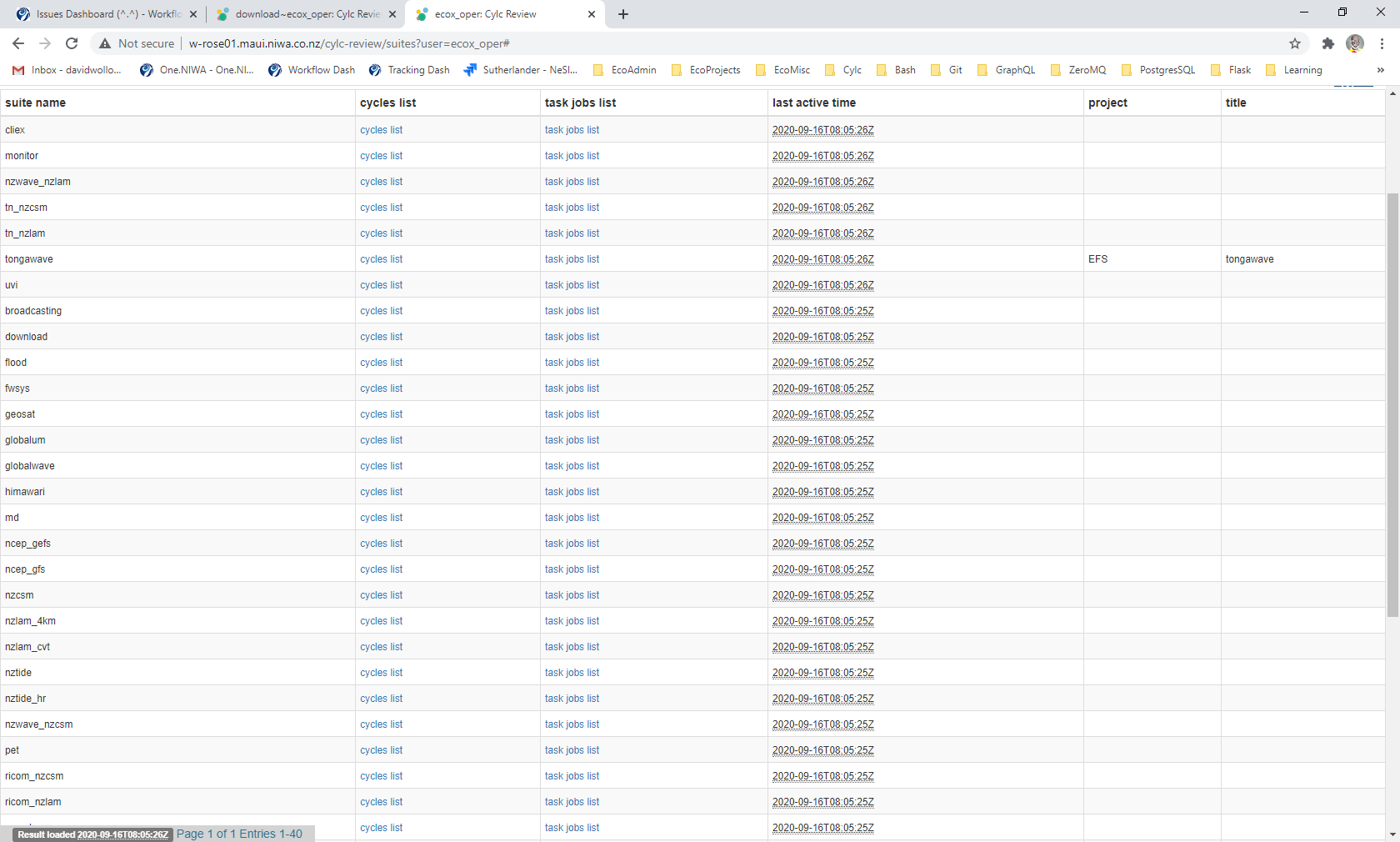The width and height of the screenshot is (1400, 842).
Task: Open a new browser tab
Action: 623,14
